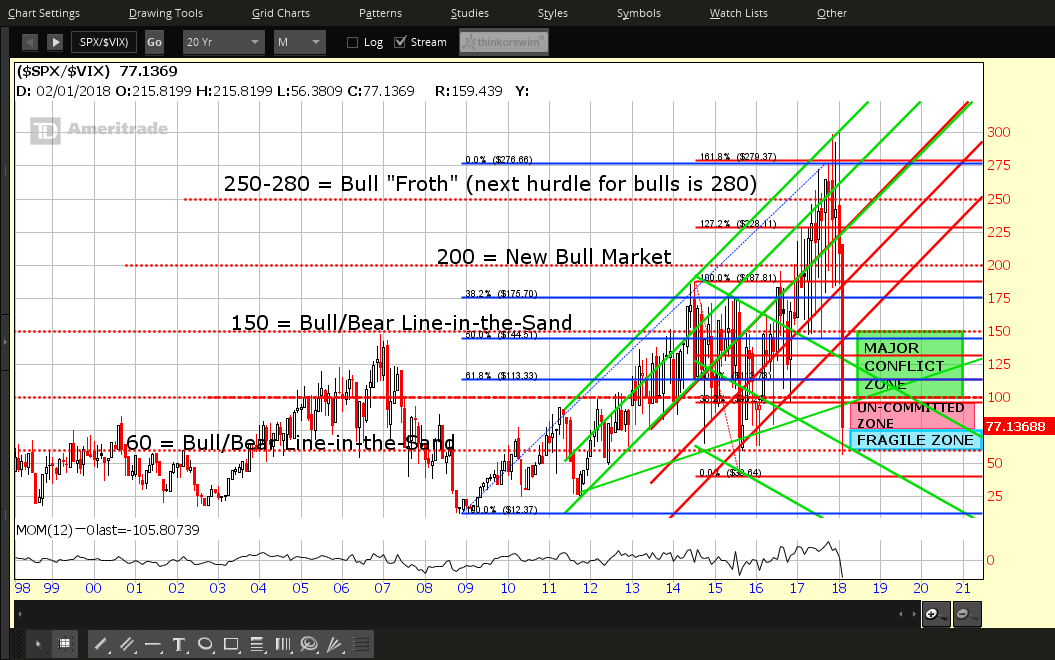Click the zoom in magnifier
The image size is (1055, 660).
(933, 614)
